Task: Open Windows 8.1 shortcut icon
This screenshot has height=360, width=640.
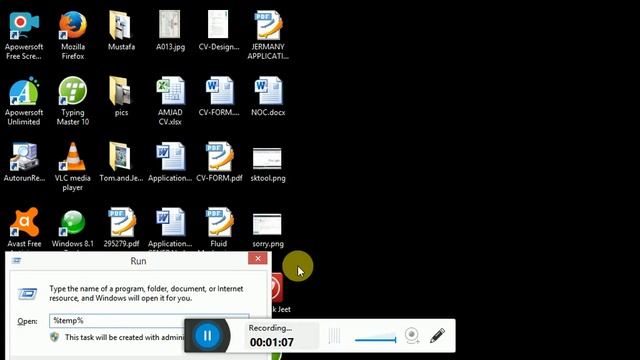Action: click(x=73, y=228)
